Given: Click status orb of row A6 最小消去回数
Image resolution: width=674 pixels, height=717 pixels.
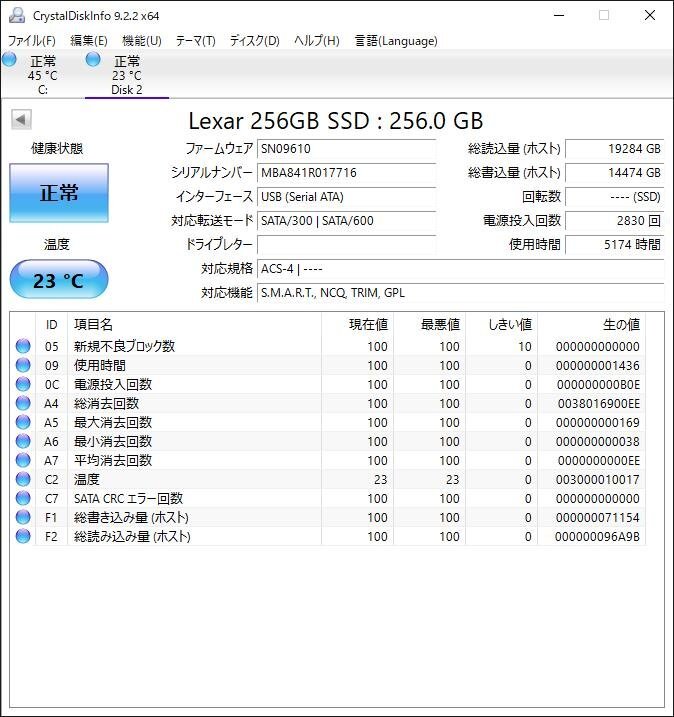Looking at the screenshot, I should click(x=23, y=441).
